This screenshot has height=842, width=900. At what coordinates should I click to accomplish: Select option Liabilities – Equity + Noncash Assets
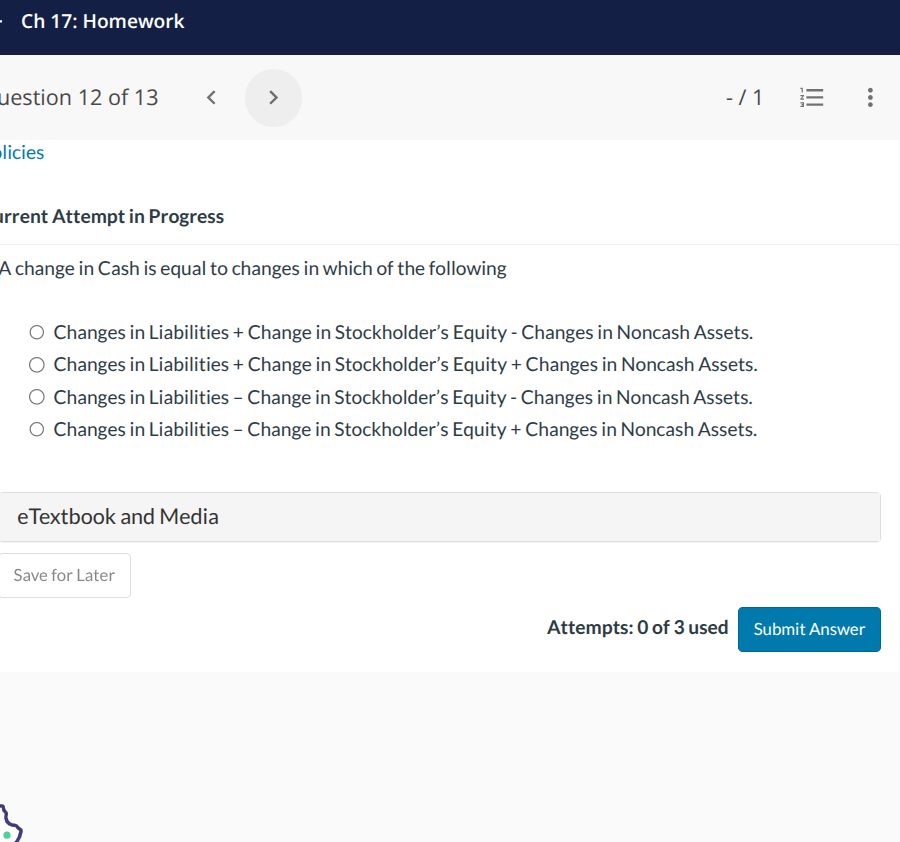coord(37,430)
